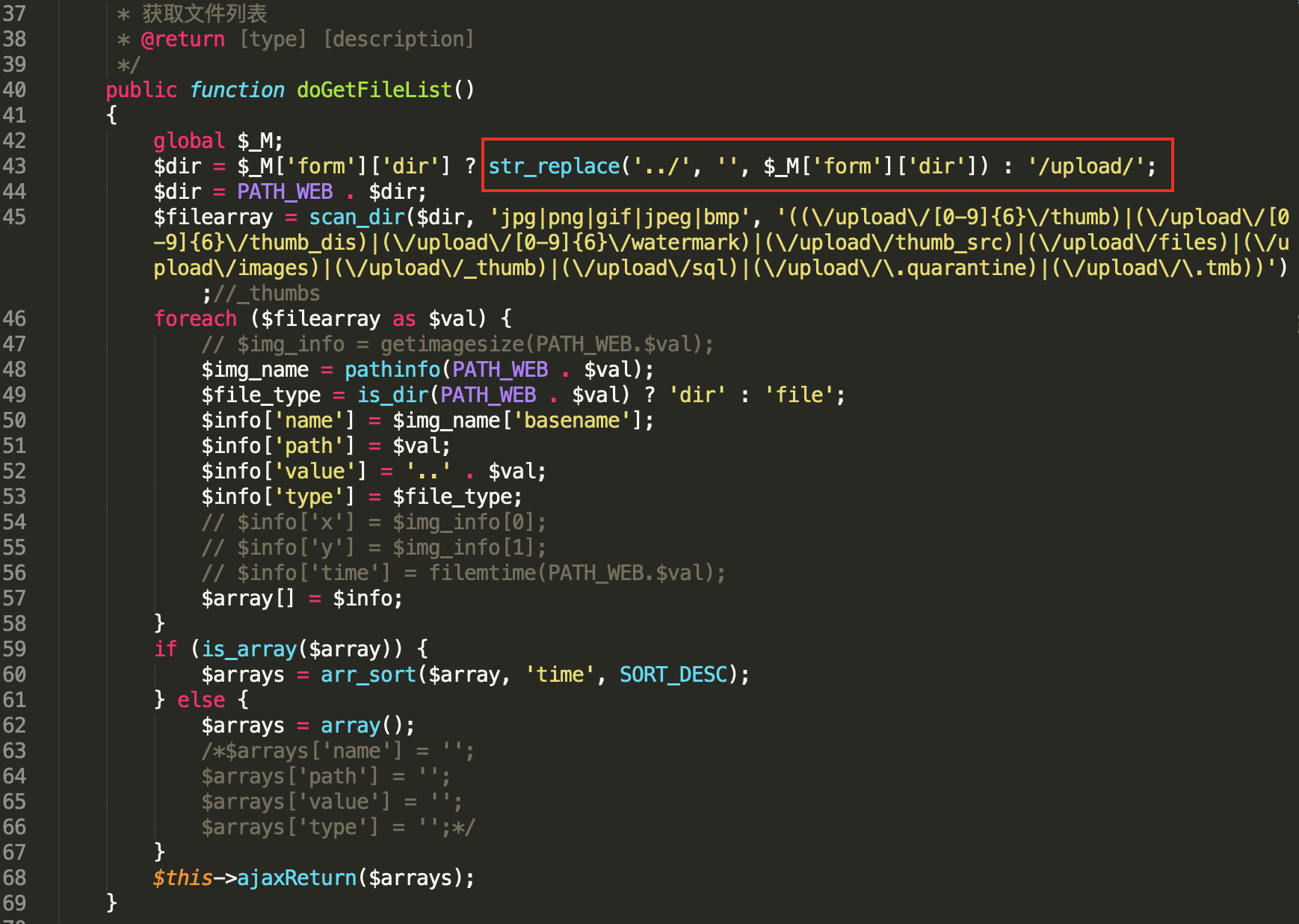Click 'quarantine' inside the regex string
1299x924 pixels.
click(x=966, y=268)
